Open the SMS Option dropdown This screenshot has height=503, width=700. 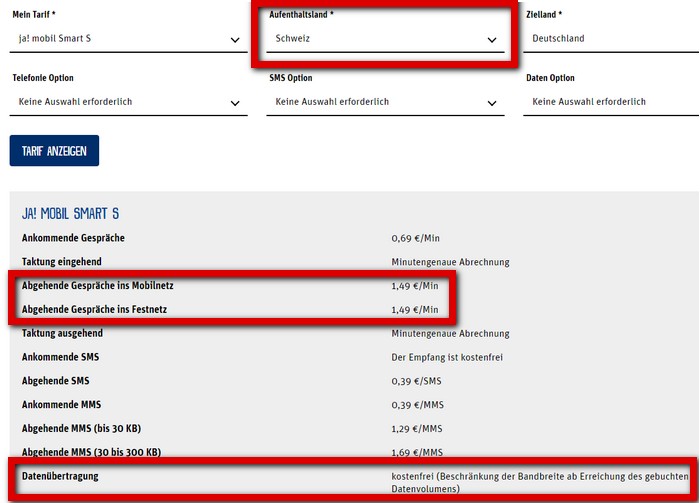coord(385,102)
